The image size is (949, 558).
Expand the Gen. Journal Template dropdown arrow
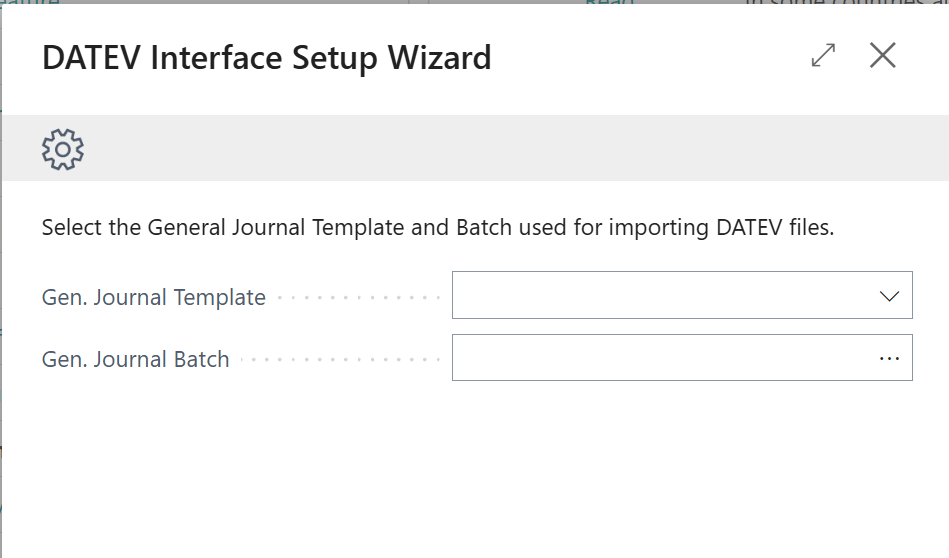[889, 296]
